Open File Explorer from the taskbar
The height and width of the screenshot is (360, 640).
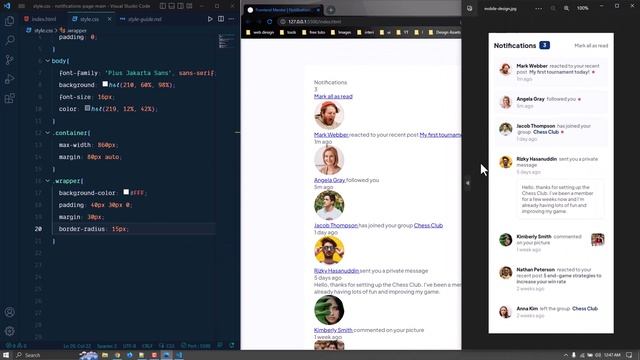105,355
